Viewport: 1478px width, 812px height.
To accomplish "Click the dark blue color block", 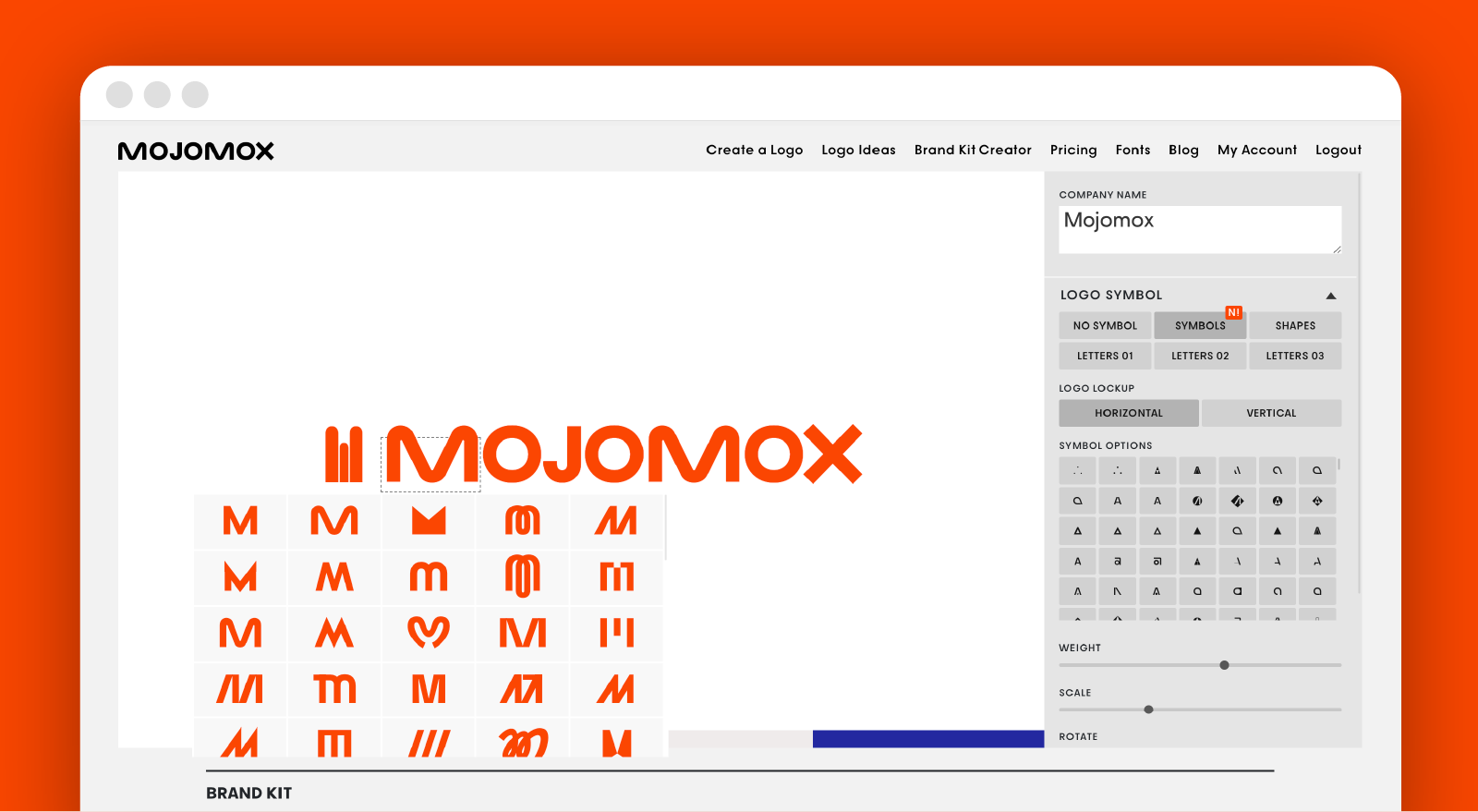I will 928,739.
